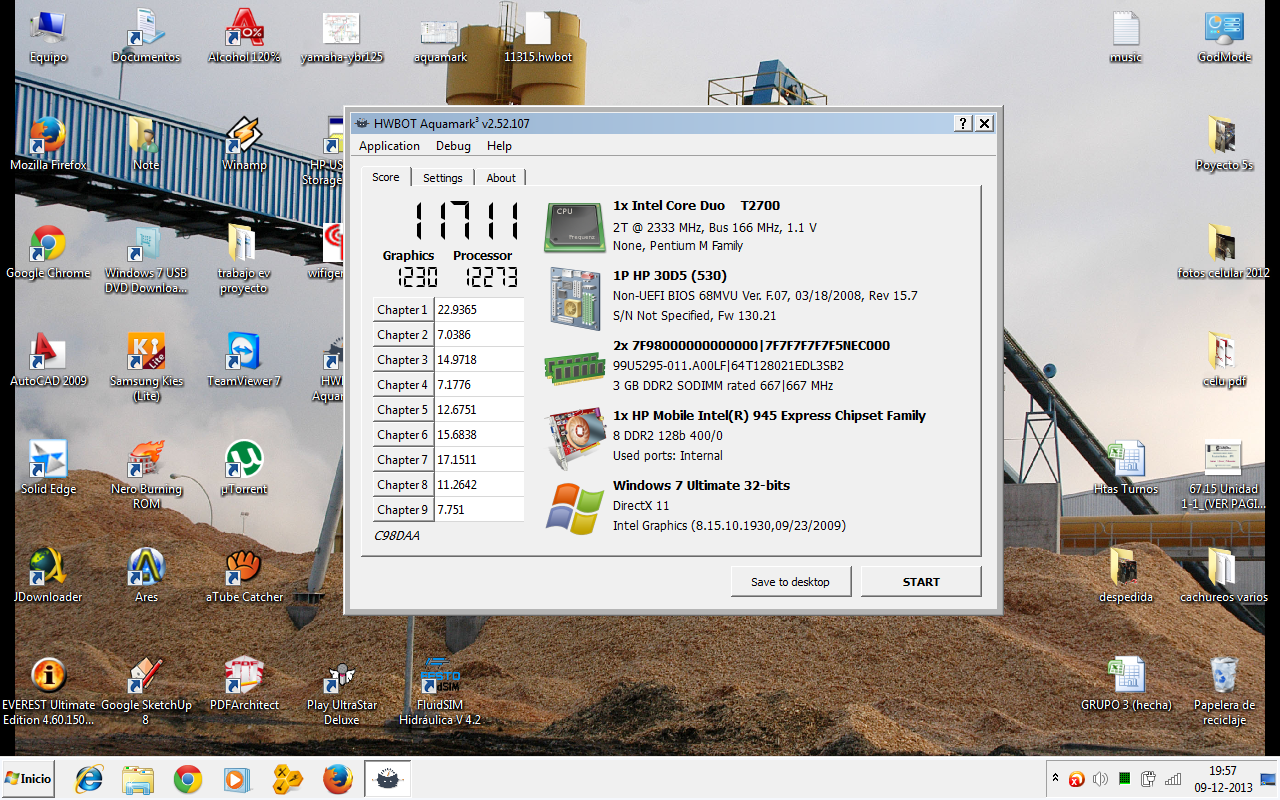Click the Chapter 7 button
1280x800 pixels.
(402, 460)
